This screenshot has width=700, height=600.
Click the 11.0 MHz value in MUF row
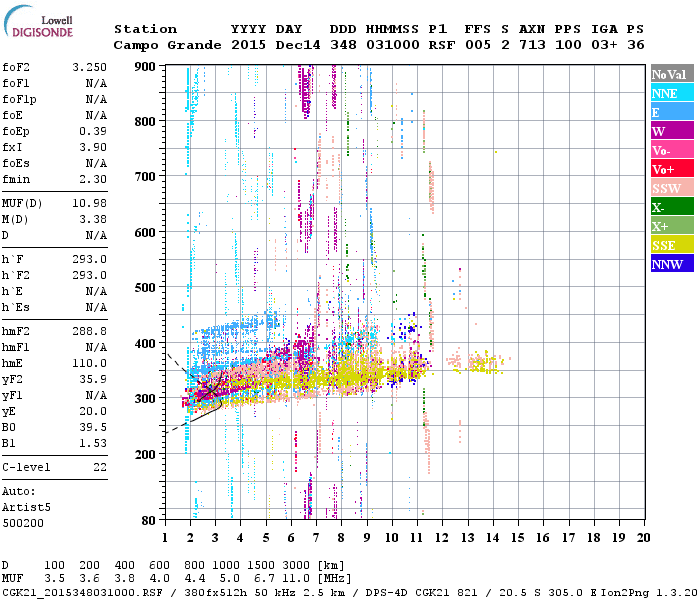pos(296,579)
